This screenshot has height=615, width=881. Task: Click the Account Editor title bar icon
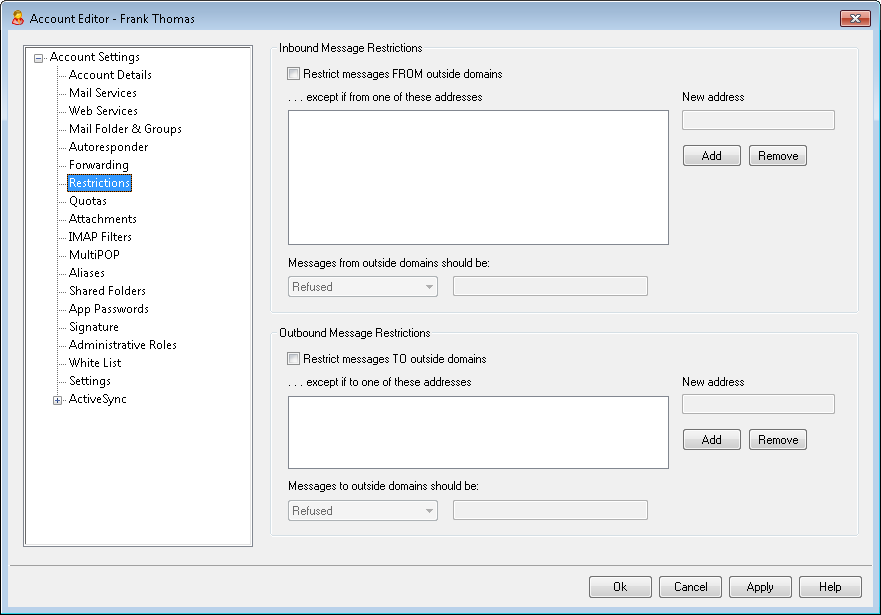16,18
